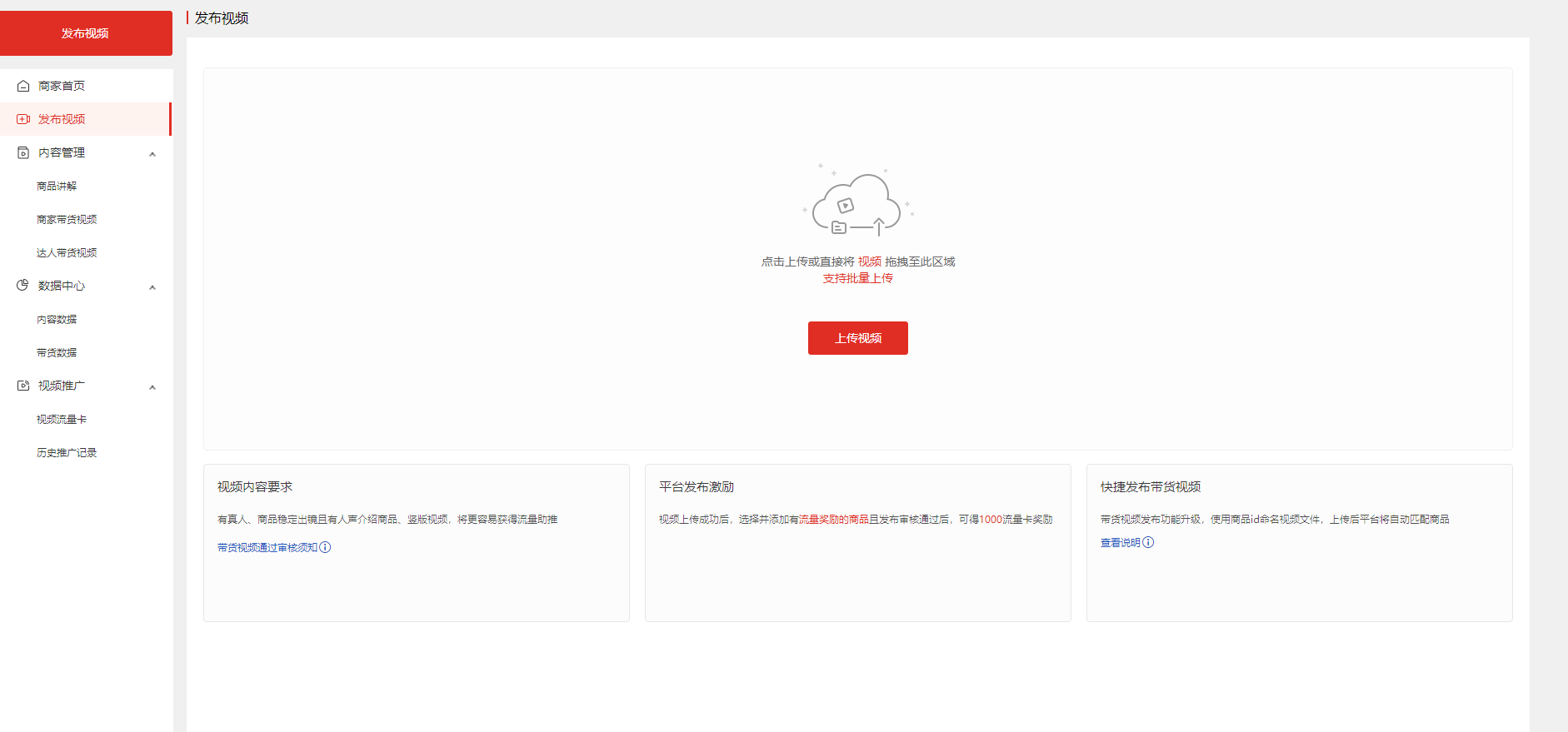
Task: Click the 商家首页 home icon
Action: (x=23, y=86)
